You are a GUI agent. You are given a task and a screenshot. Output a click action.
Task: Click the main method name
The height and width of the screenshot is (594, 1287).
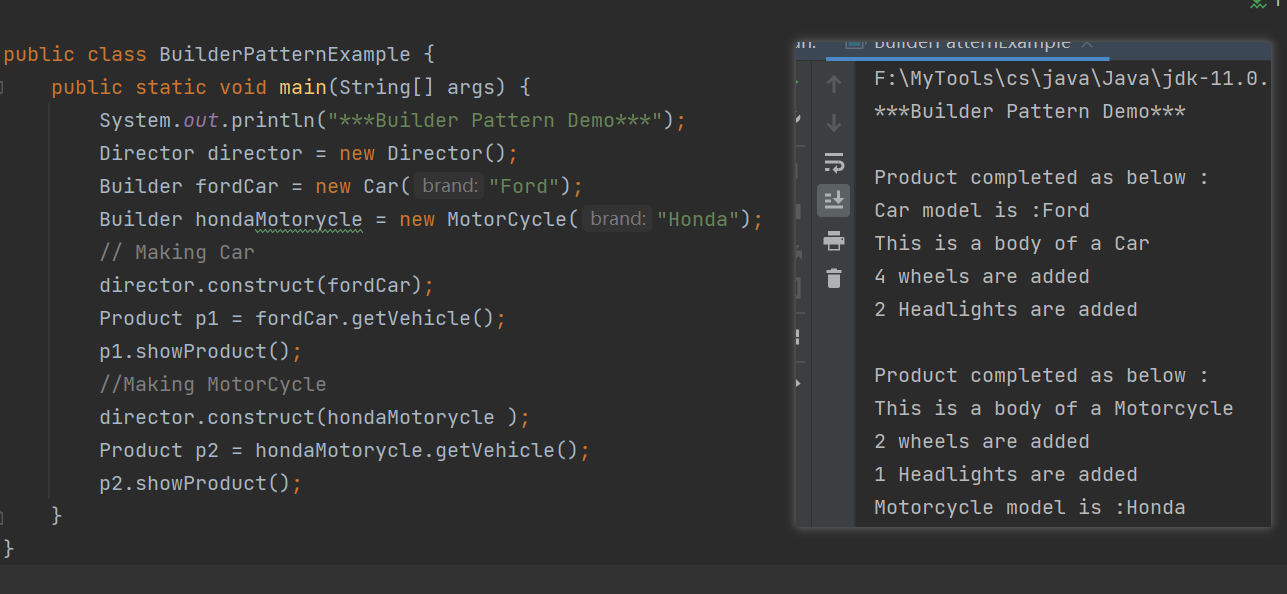pos(303,87)
